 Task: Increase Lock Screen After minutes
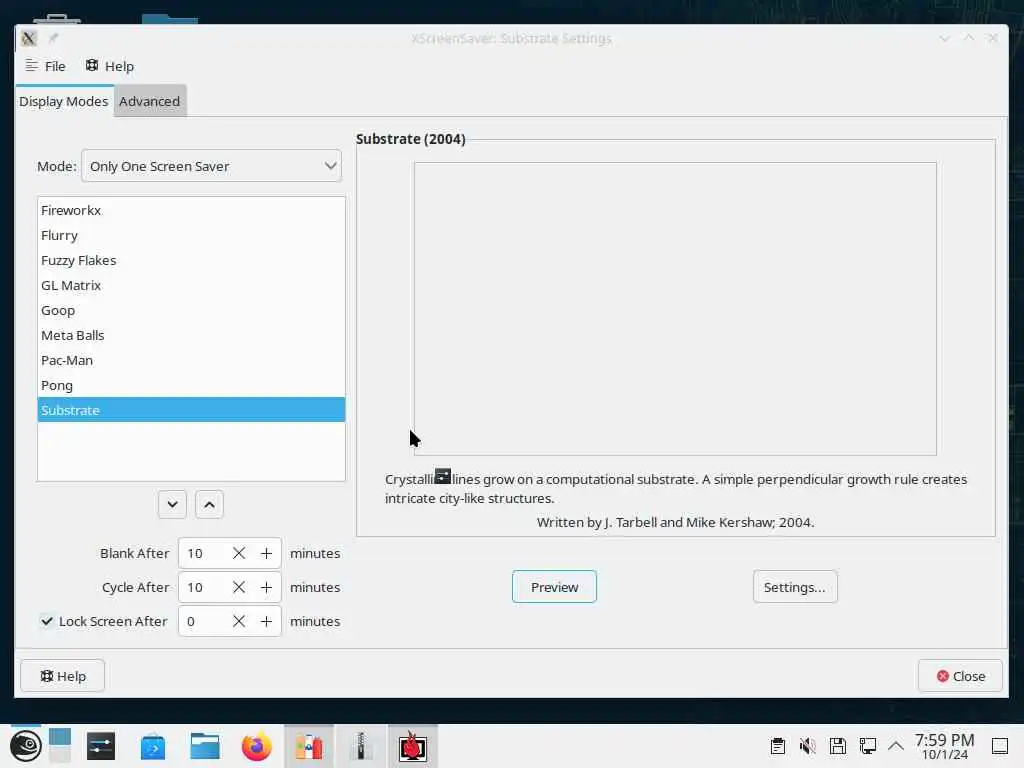coord(266,621)
